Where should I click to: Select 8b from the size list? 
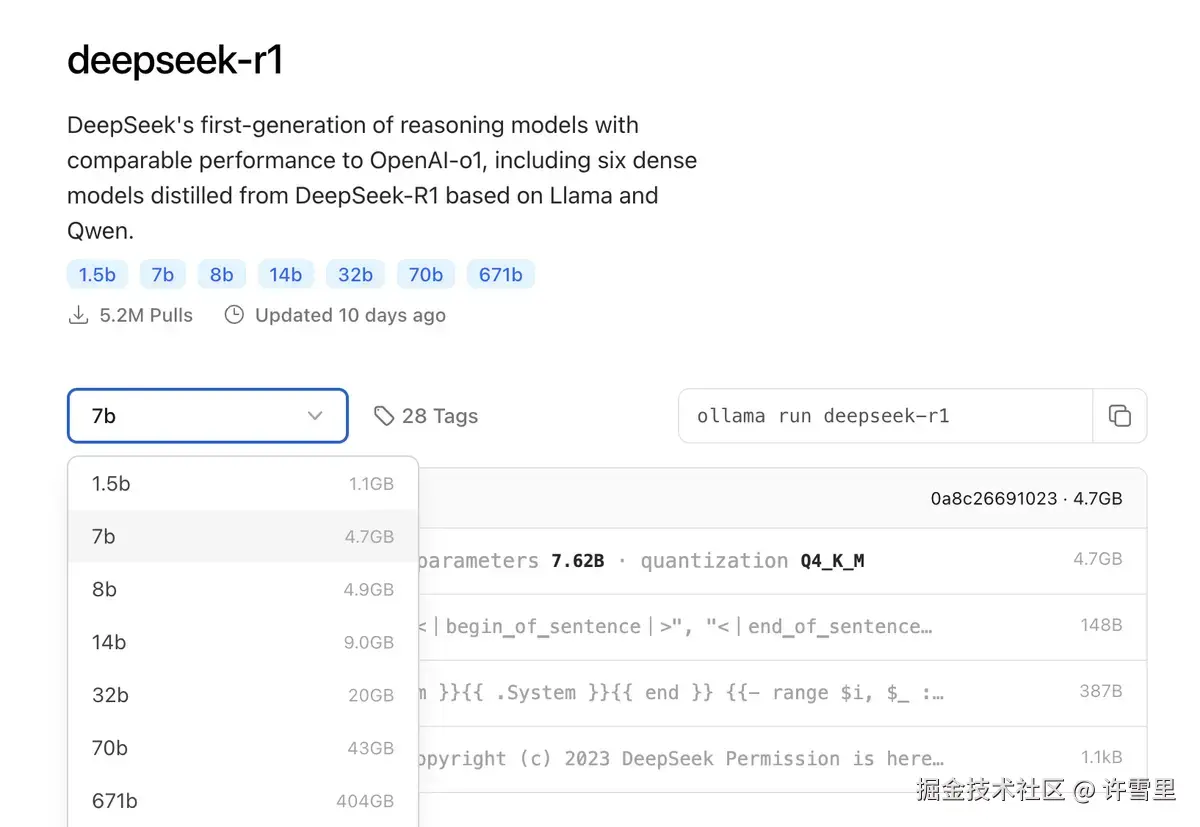pos(243,590)
